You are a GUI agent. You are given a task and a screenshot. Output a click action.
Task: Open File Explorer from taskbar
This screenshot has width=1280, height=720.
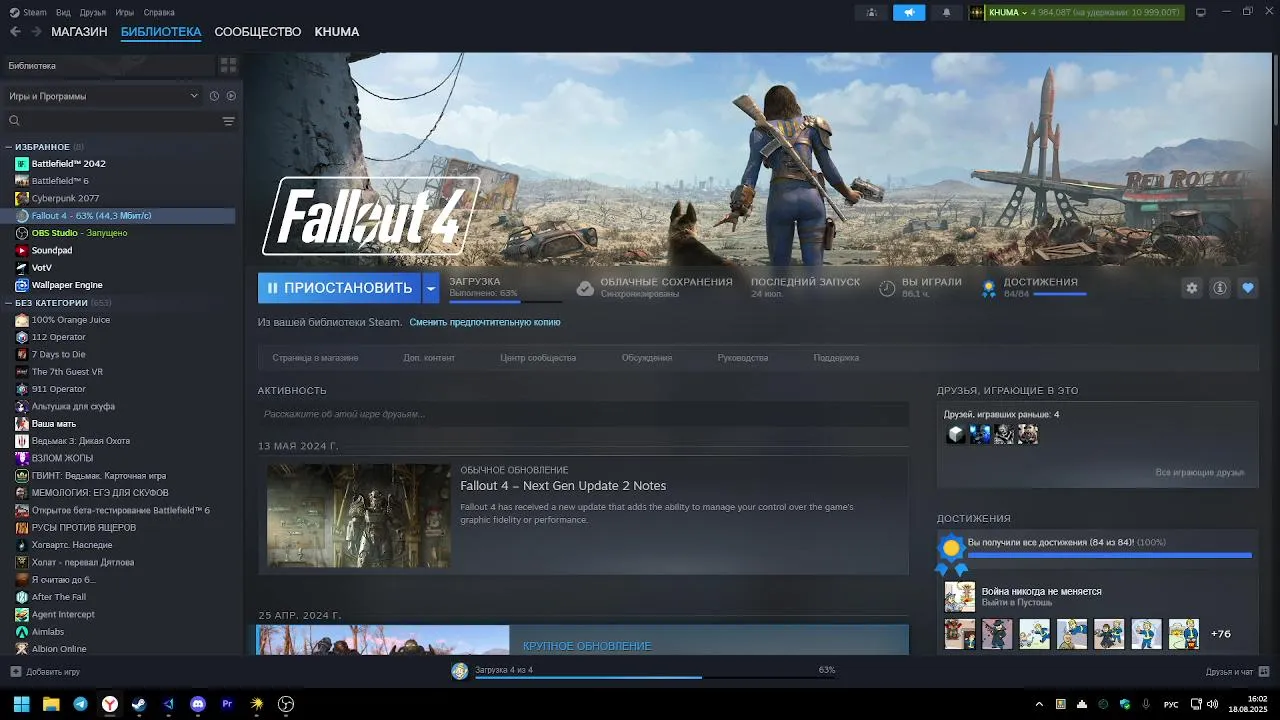click(x=51, y=704)
